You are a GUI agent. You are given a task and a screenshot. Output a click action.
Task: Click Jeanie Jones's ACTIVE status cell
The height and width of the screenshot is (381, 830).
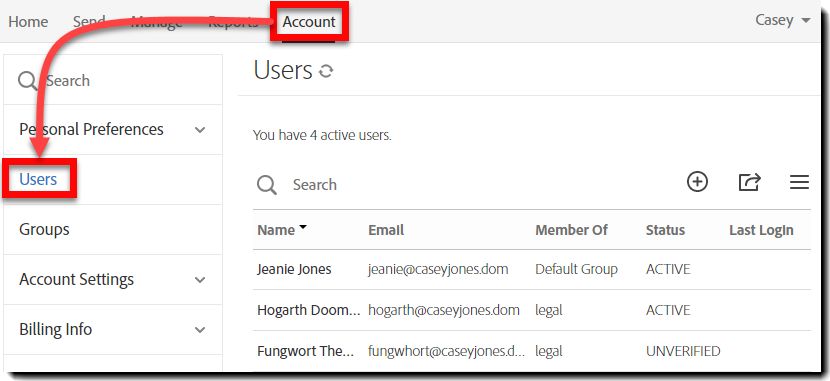click(668, 269)
